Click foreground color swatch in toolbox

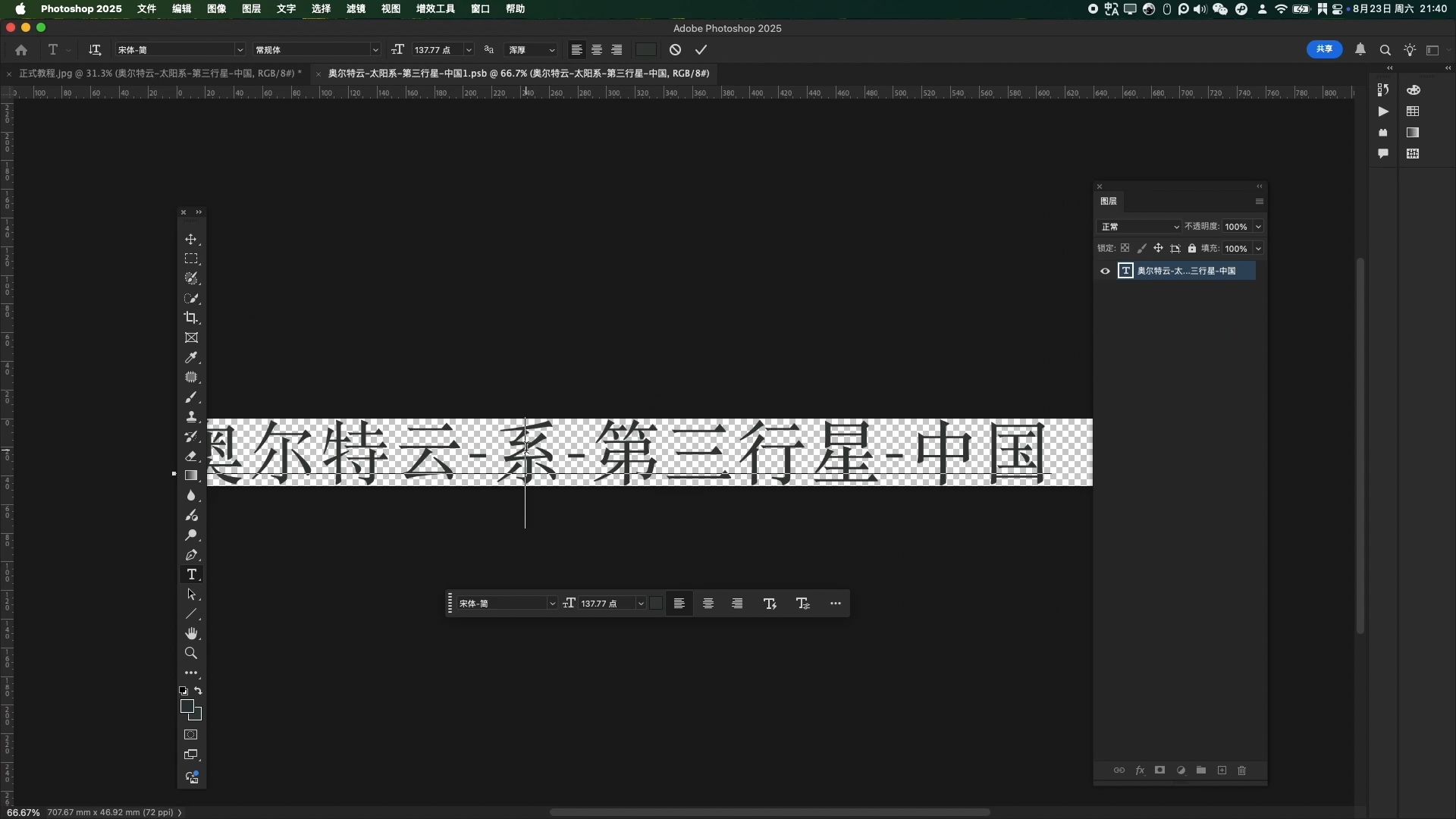[x=187, y=707]
